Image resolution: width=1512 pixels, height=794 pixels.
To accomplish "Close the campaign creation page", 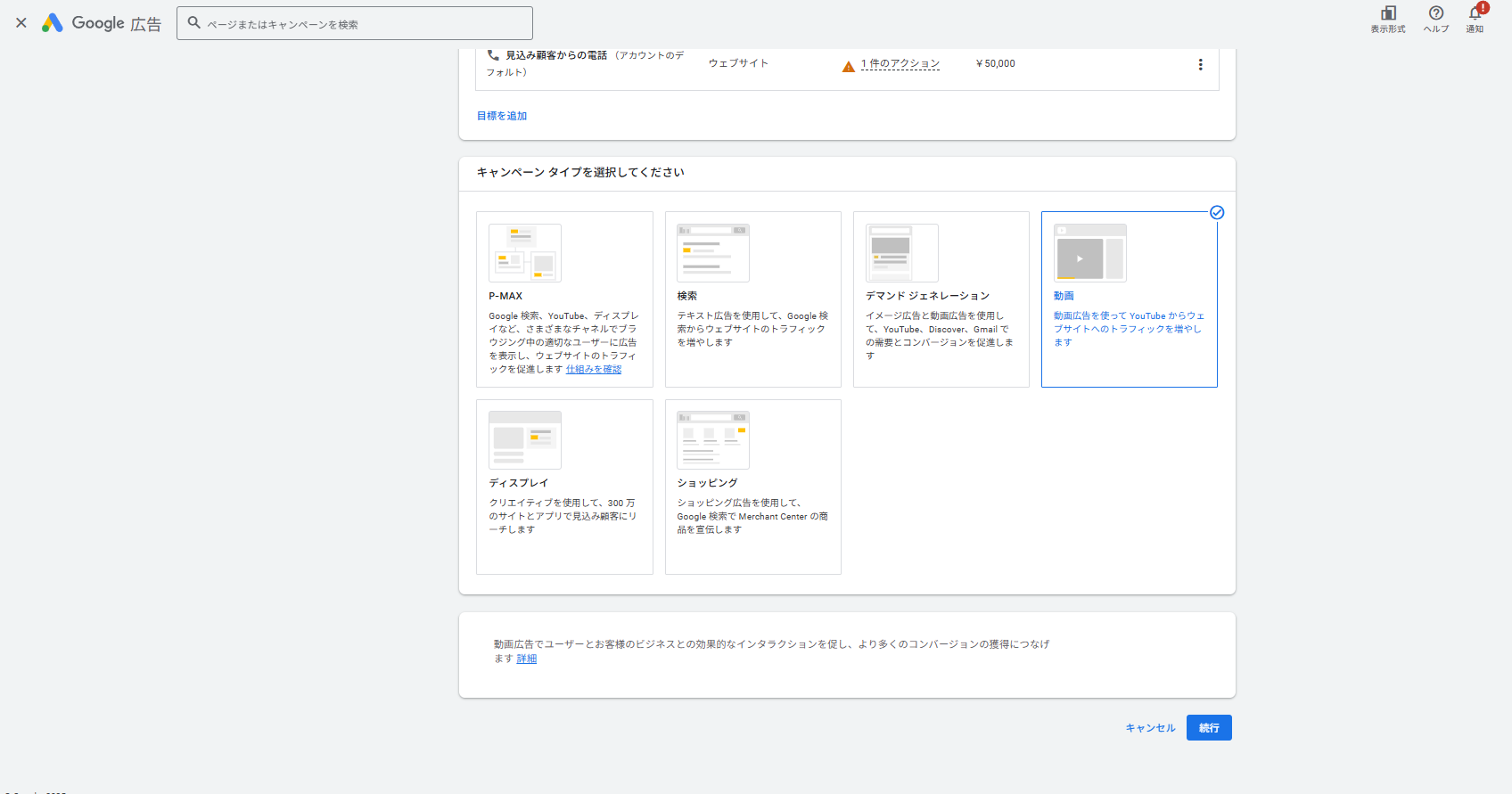I will pos(21,23).
